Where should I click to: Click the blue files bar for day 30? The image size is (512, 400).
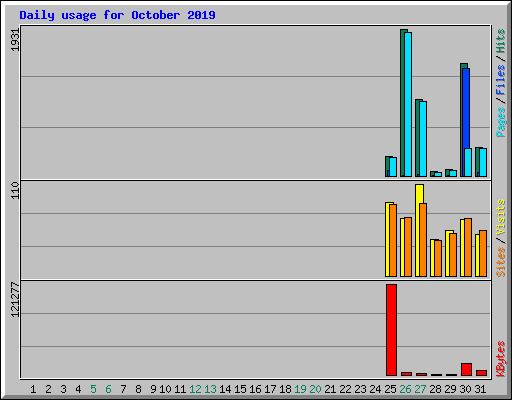466,108
